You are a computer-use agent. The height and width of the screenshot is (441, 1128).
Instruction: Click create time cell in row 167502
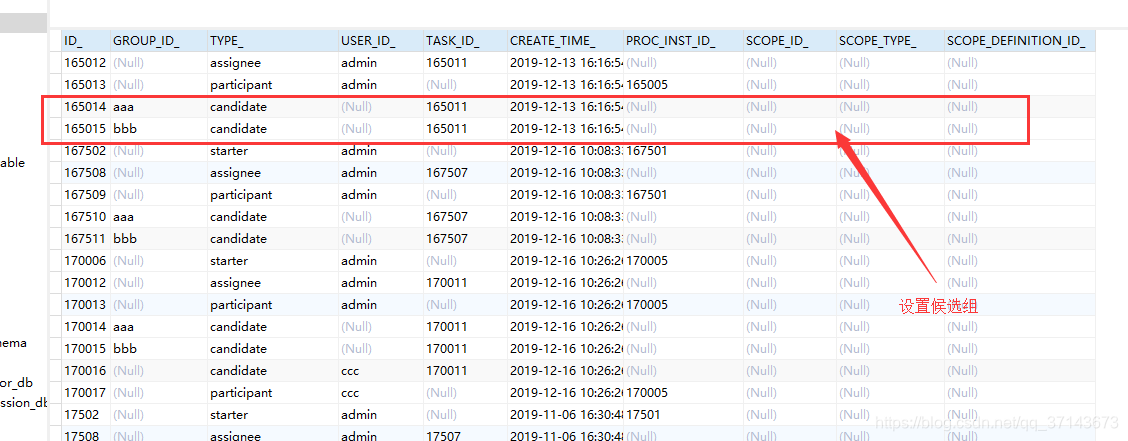565,151
